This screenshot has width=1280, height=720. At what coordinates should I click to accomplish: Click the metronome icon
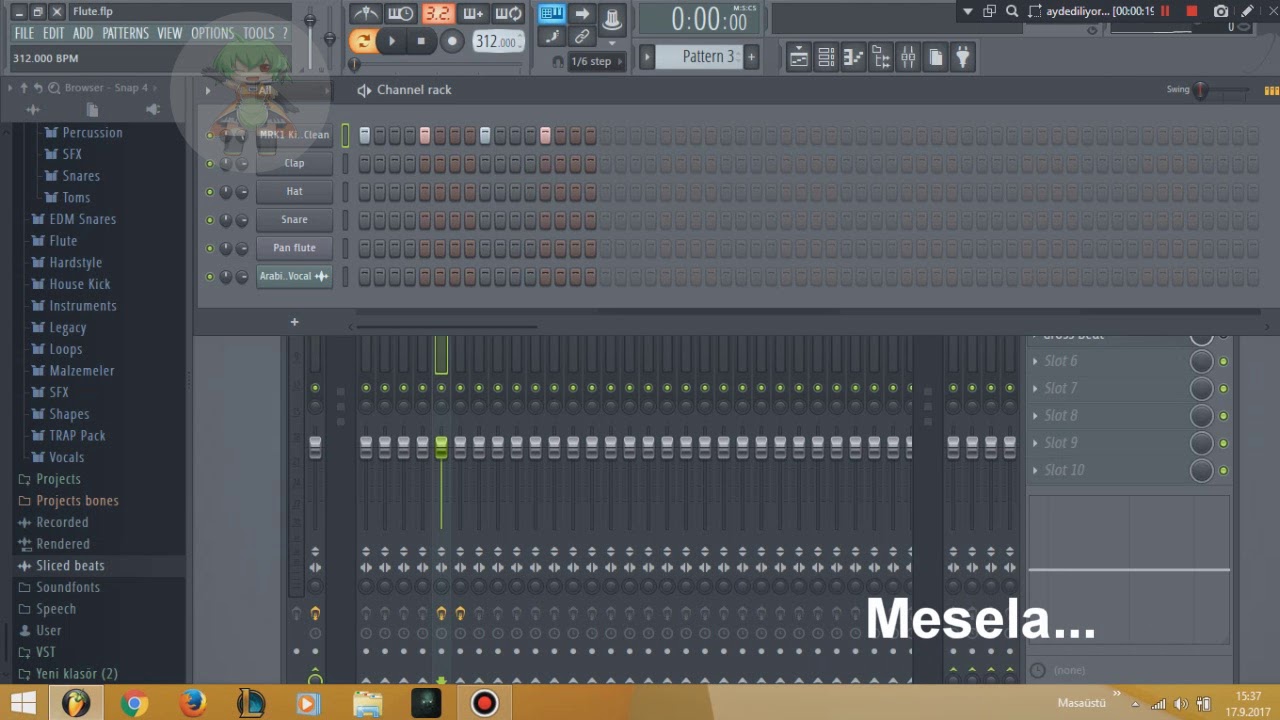pos(365,14)
